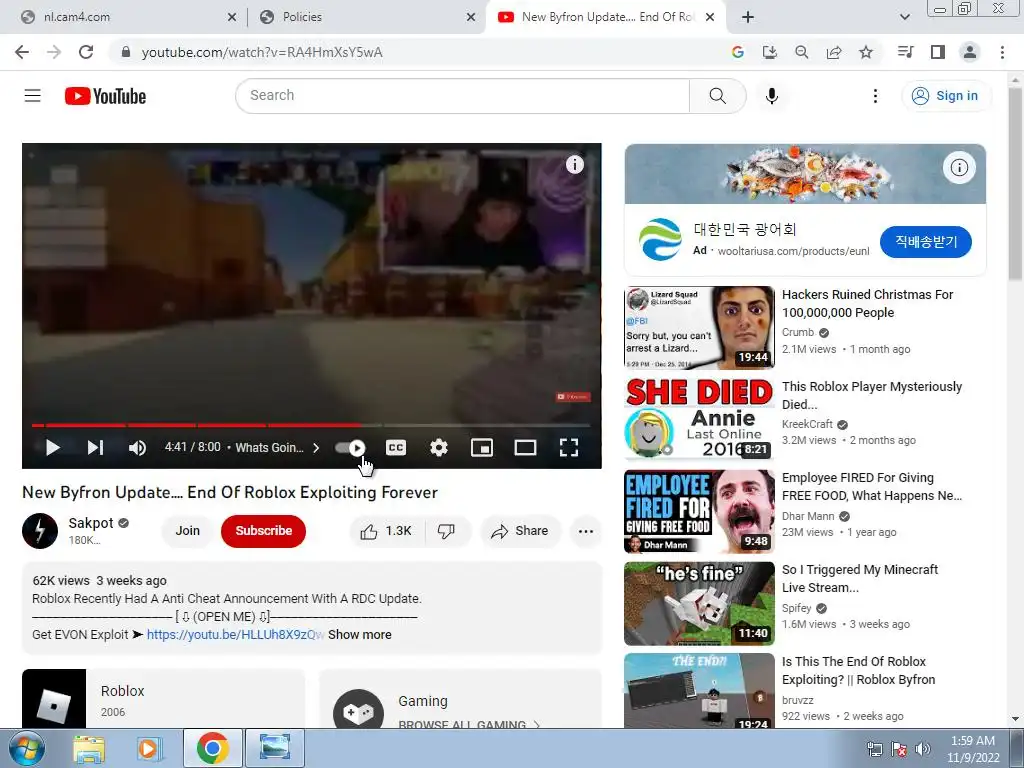Toggle the autoplay switch
Viewport: 1024px width, 768px height.
[350, 447]
